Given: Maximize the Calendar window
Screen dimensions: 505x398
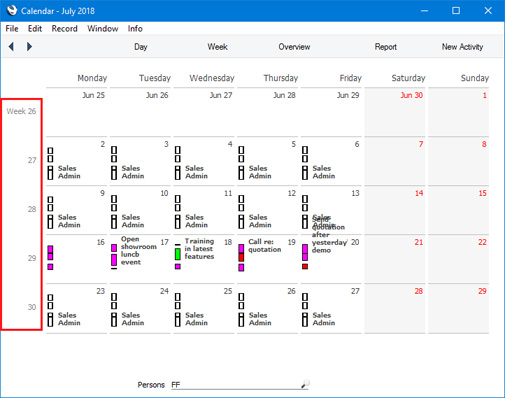Looking at the screenshot, I should click(456, 11).
